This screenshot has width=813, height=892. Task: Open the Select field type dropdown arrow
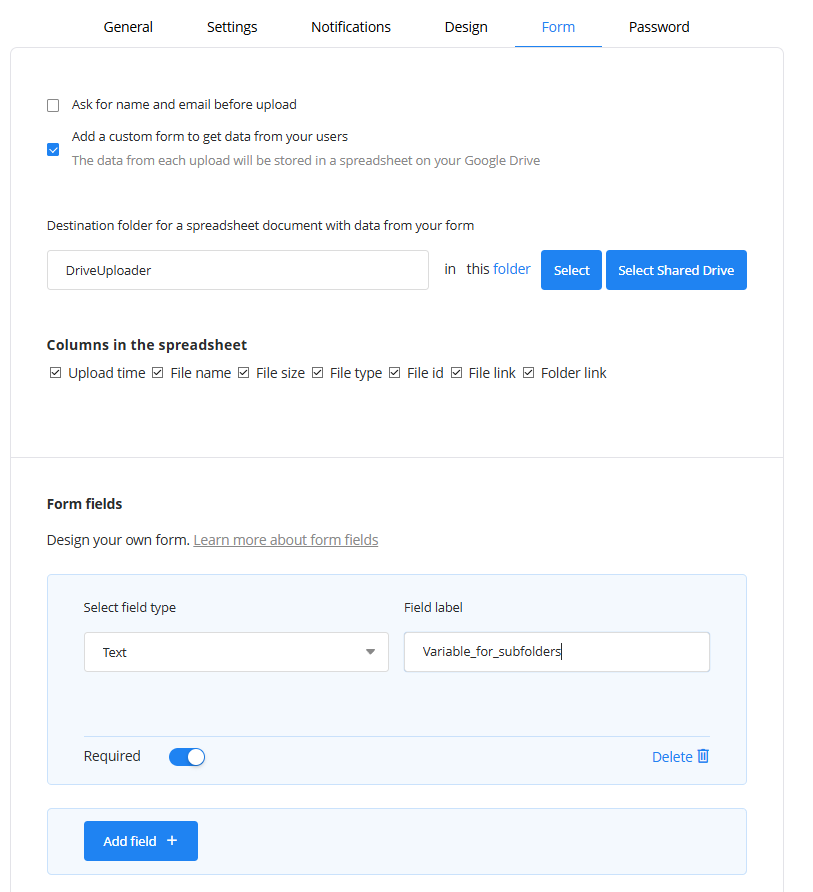point(370,652)
